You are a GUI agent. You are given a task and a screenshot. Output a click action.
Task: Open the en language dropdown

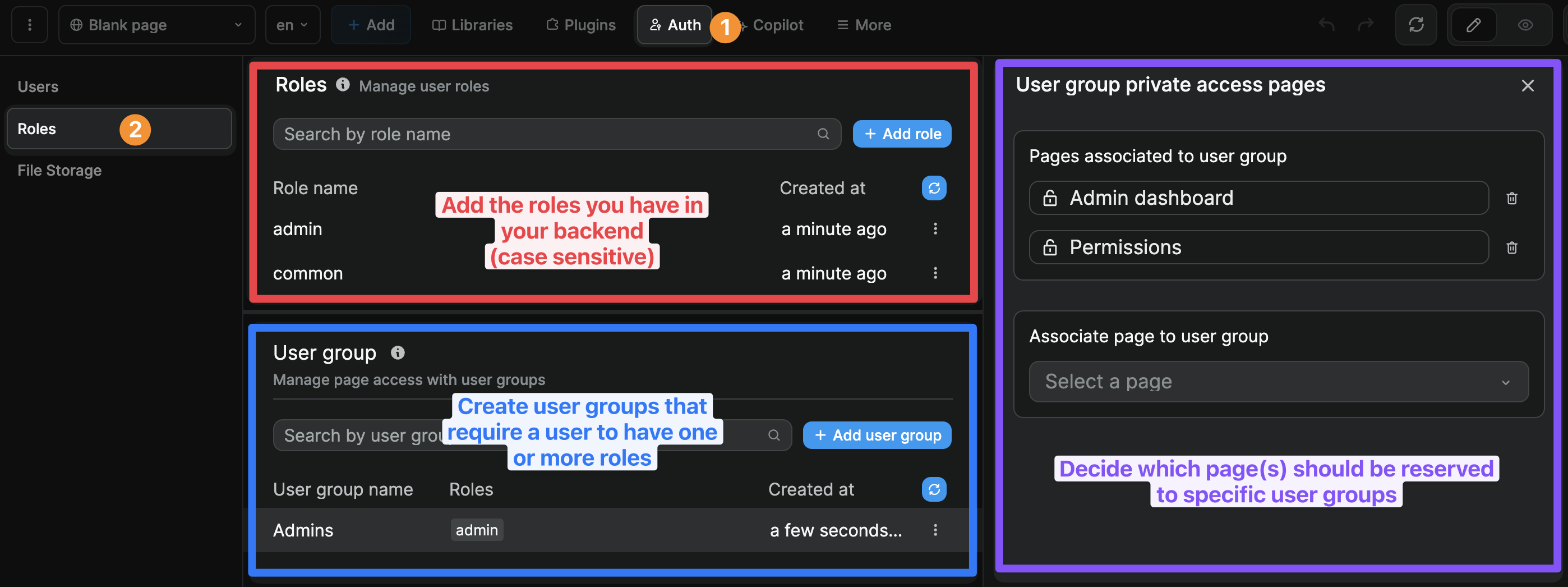pyautogui.click(x=292, y=25)
